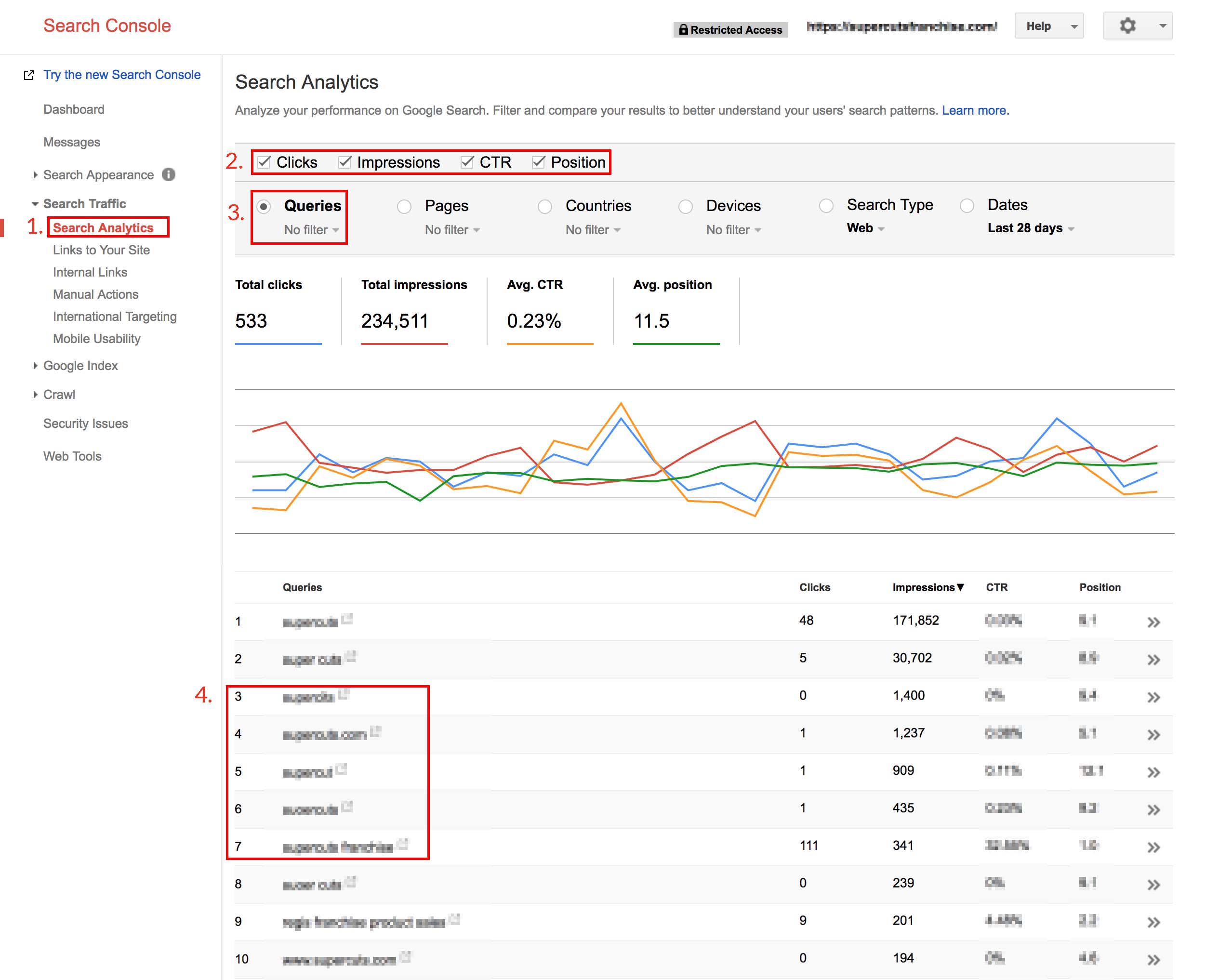
Task: Open external link icon for query row 9
Action: 454,919
